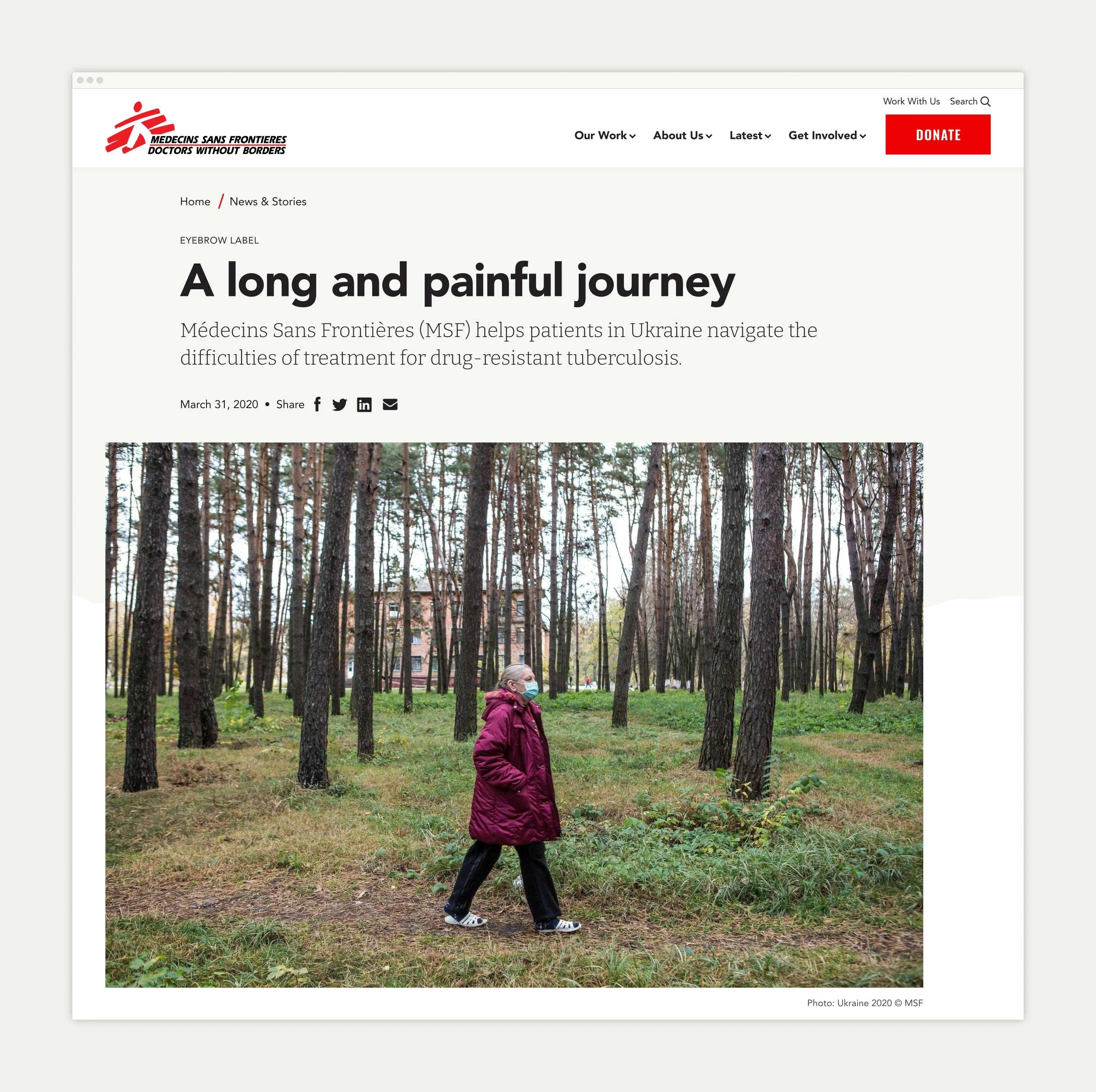Open the Latest dropdown chevron
The width and height of the screenshot is (1096, 1092).
[768, 136]
